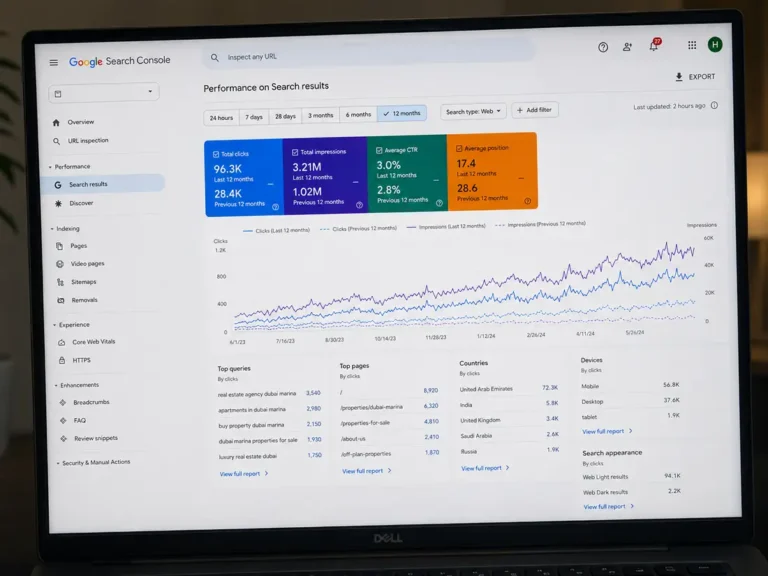Image resolution: width=768 pixels, height=576 pixels.
Task: Toggle the Total clicks checkbox
Action: [216, 154]
